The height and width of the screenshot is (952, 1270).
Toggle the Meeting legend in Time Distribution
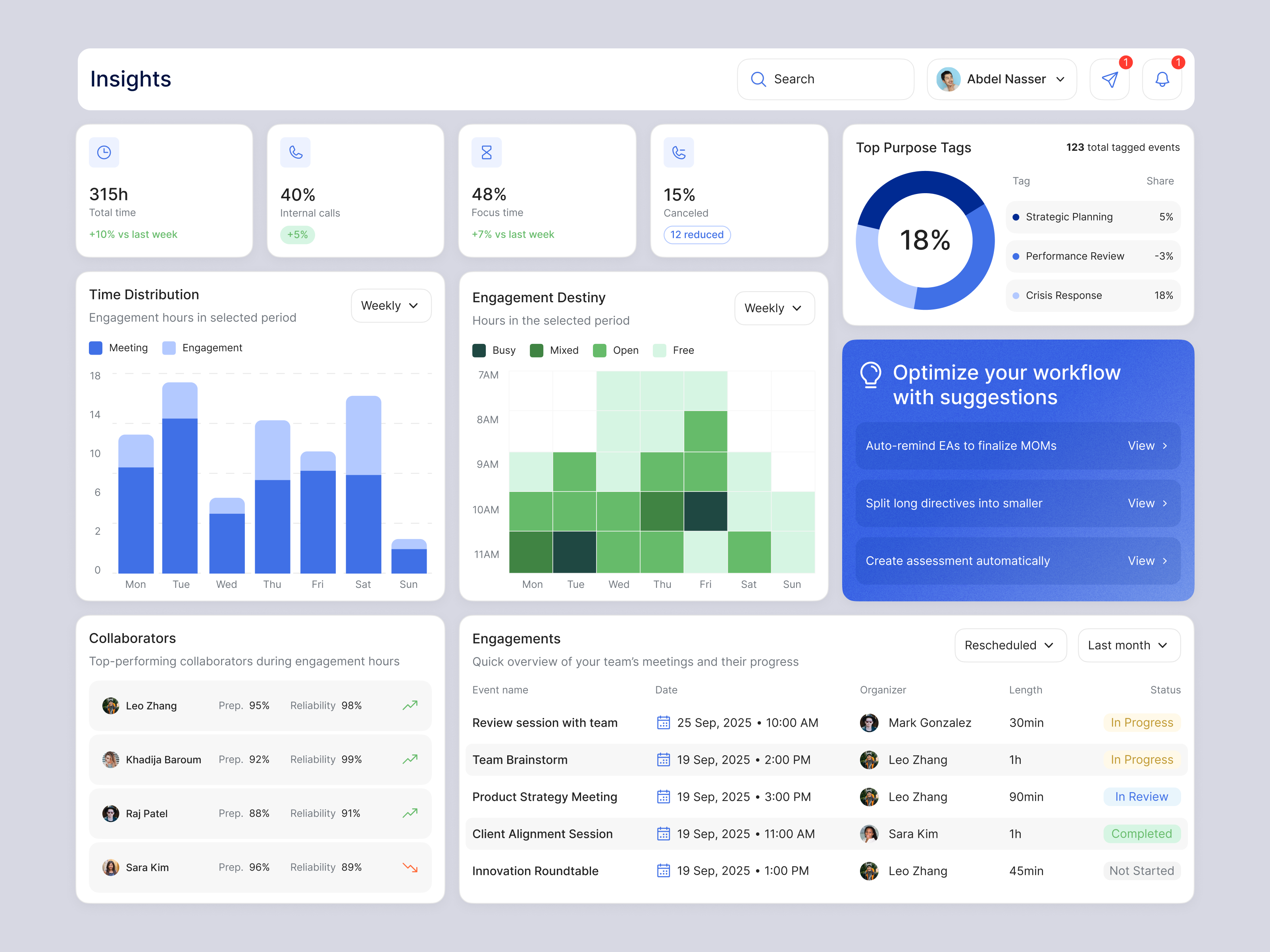tap(118, 348)
